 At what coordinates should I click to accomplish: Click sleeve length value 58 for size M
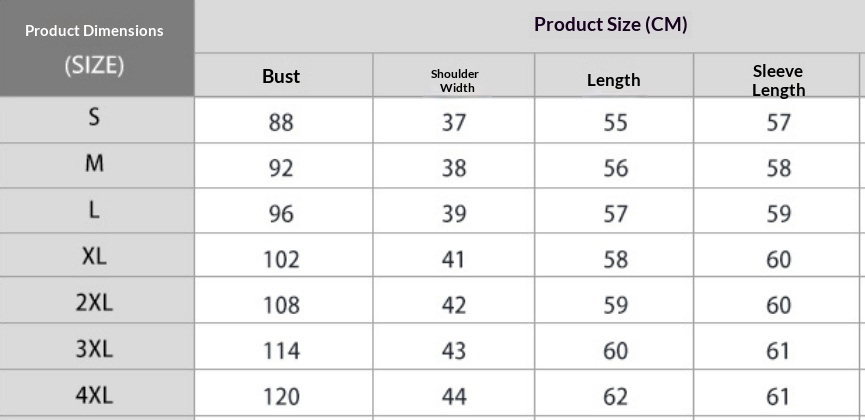[x=778, y=168]
